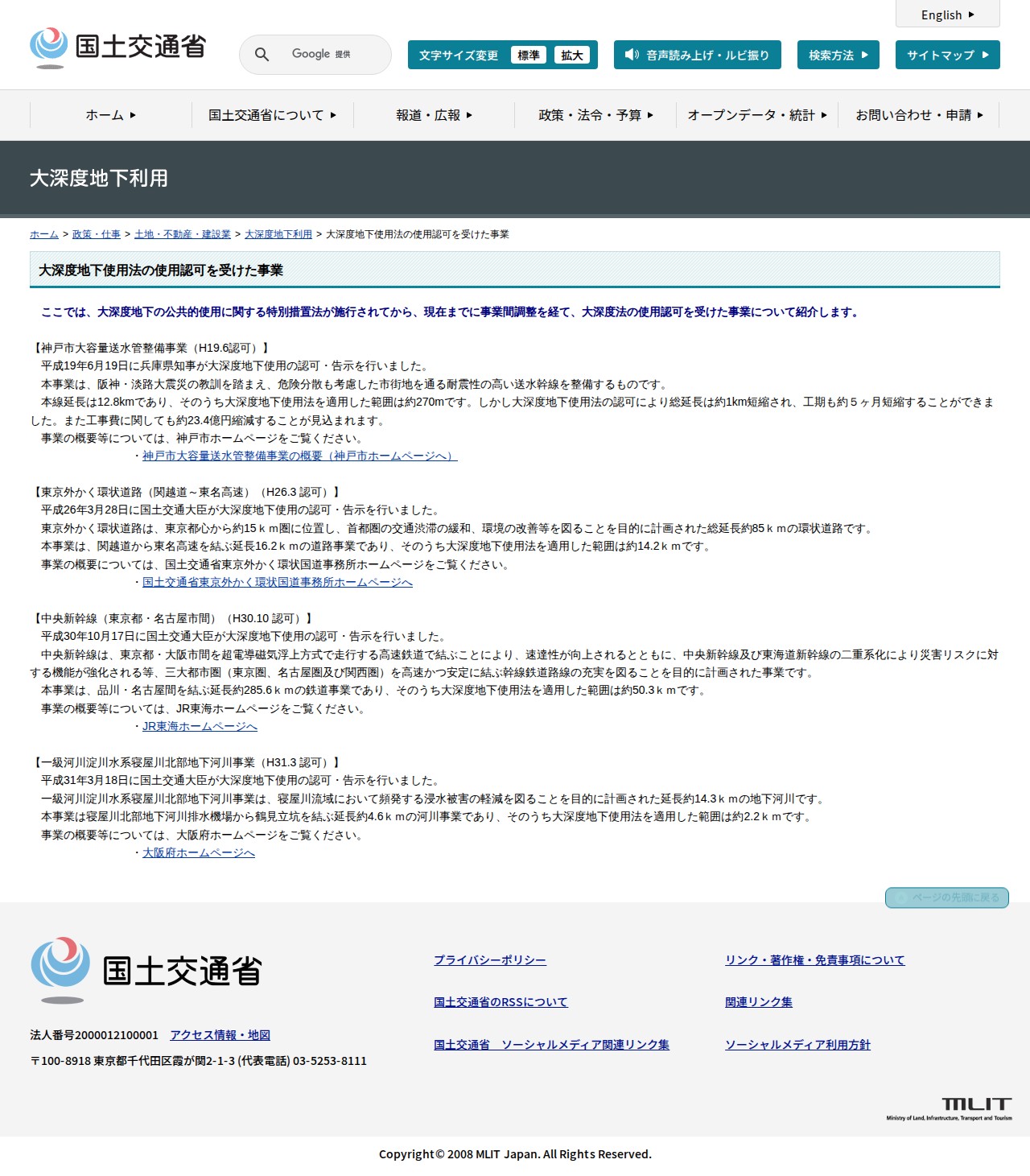Click the magnifying glass search icon

262,55
